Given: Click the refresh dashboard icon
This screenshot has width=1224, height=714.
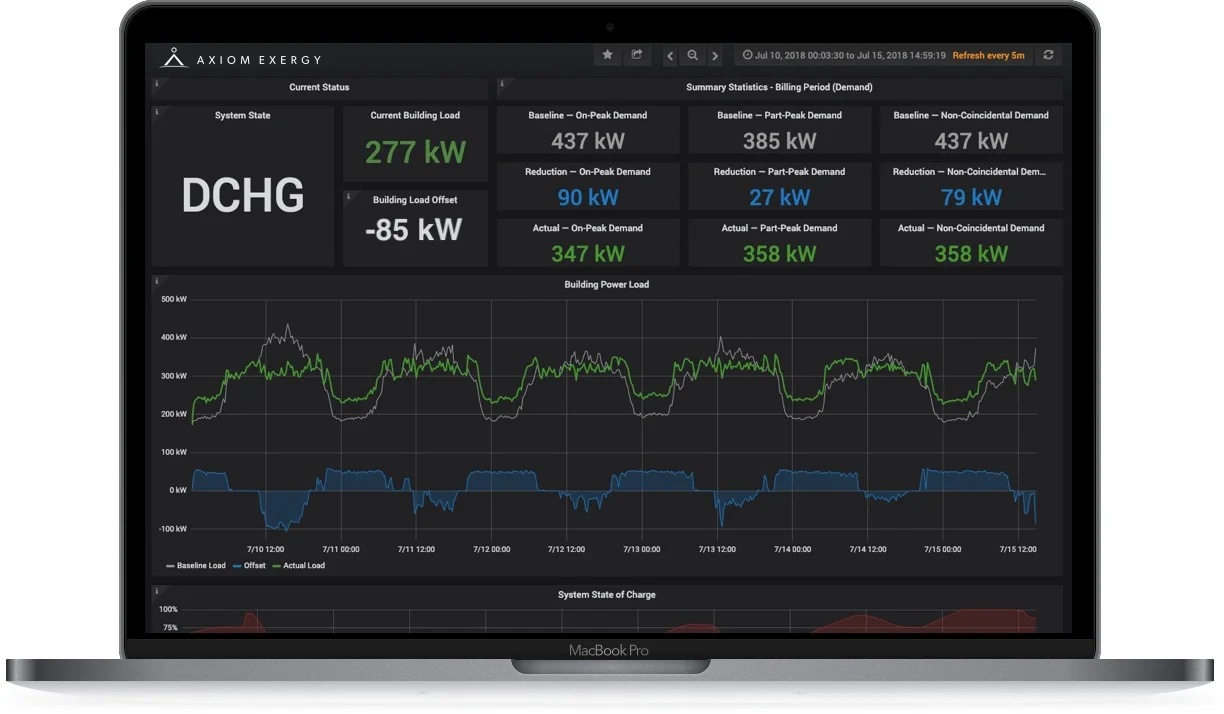Looking at the screenshot, I should [1048, 56].
